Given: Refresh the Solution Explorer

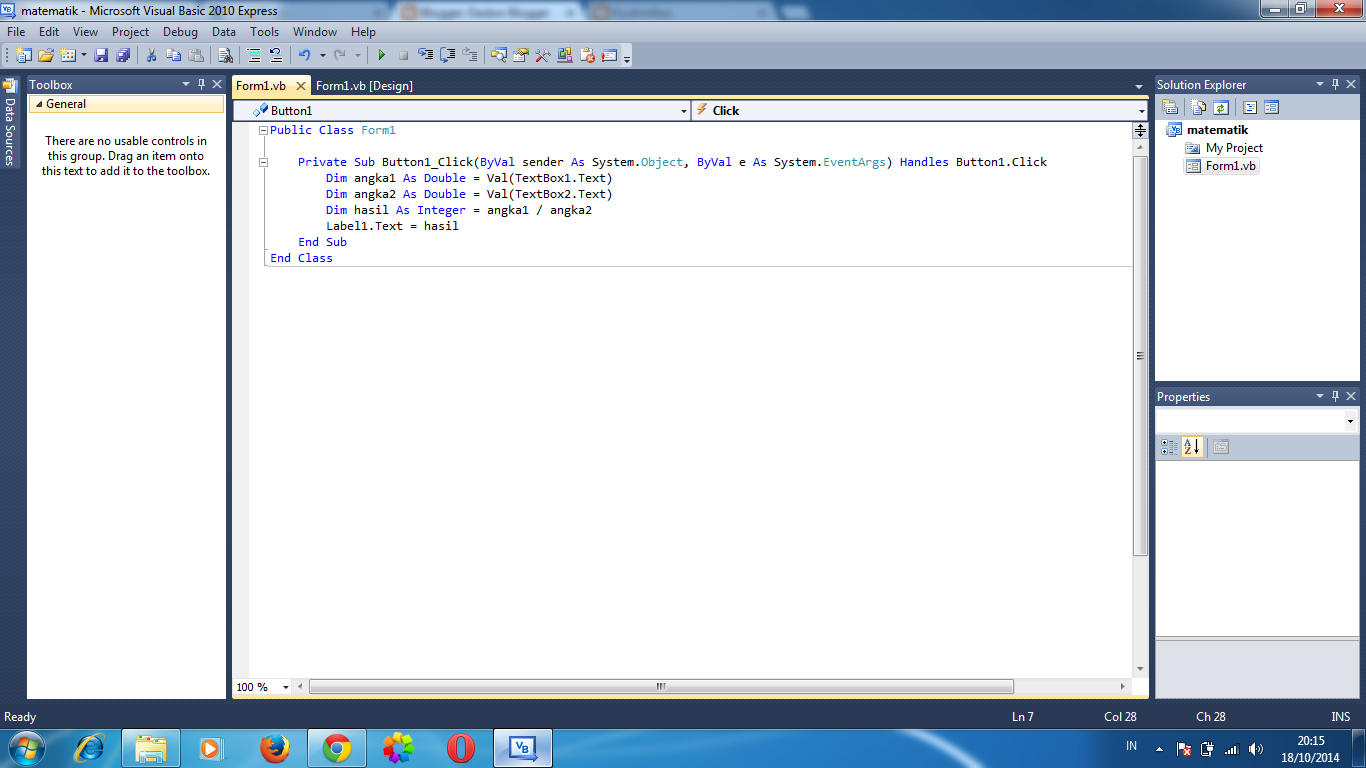Looking at the screenshot, I should 1221,107.
